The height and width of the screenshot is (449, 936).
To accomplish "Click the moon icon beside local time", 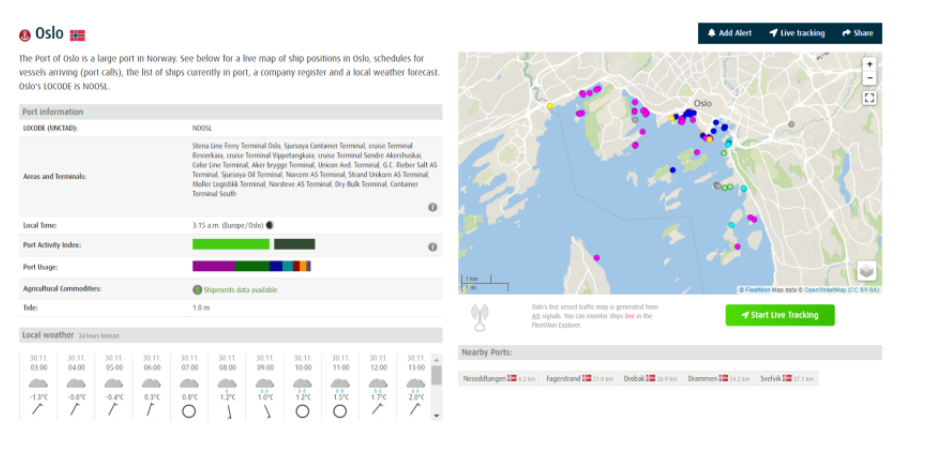I will (x=270, y=226).
